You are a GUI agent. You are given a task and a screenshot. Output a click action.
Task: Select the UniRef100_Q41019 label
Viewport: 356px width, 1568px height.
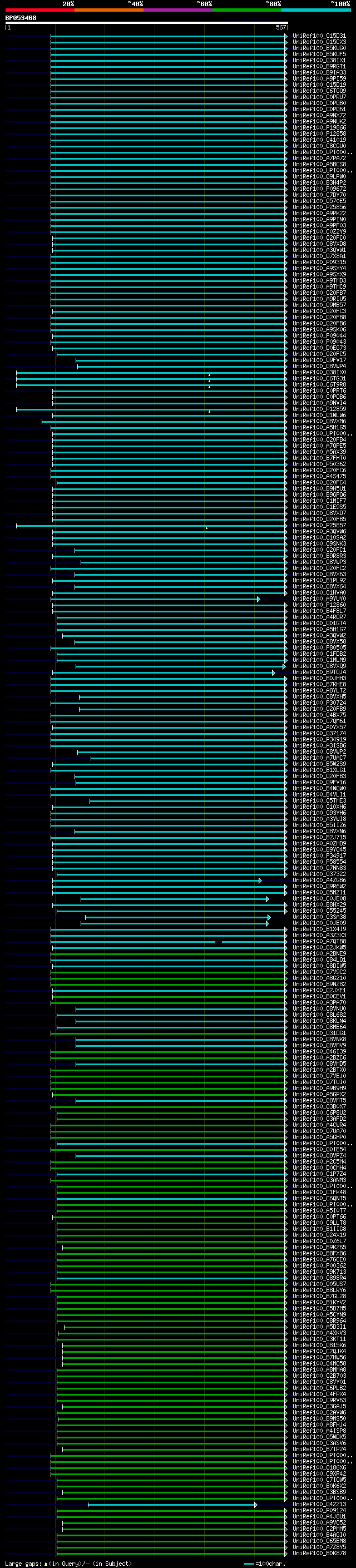(319, 140)
